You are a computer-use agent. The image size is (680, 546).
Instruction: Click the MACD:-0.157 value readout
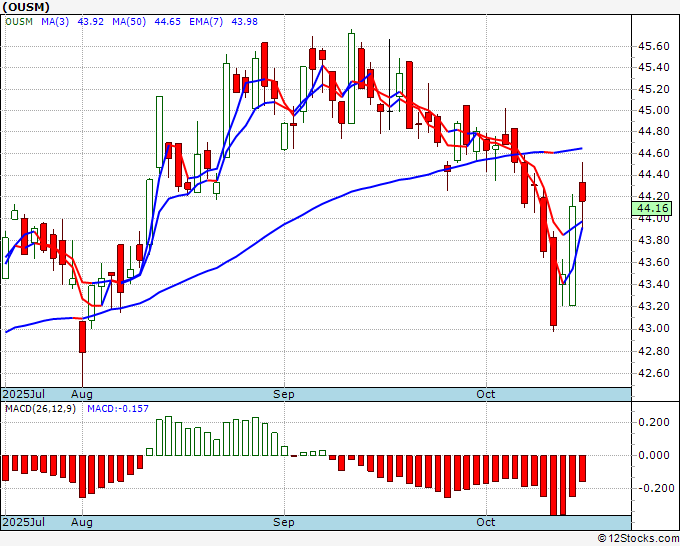coord(118,409)
